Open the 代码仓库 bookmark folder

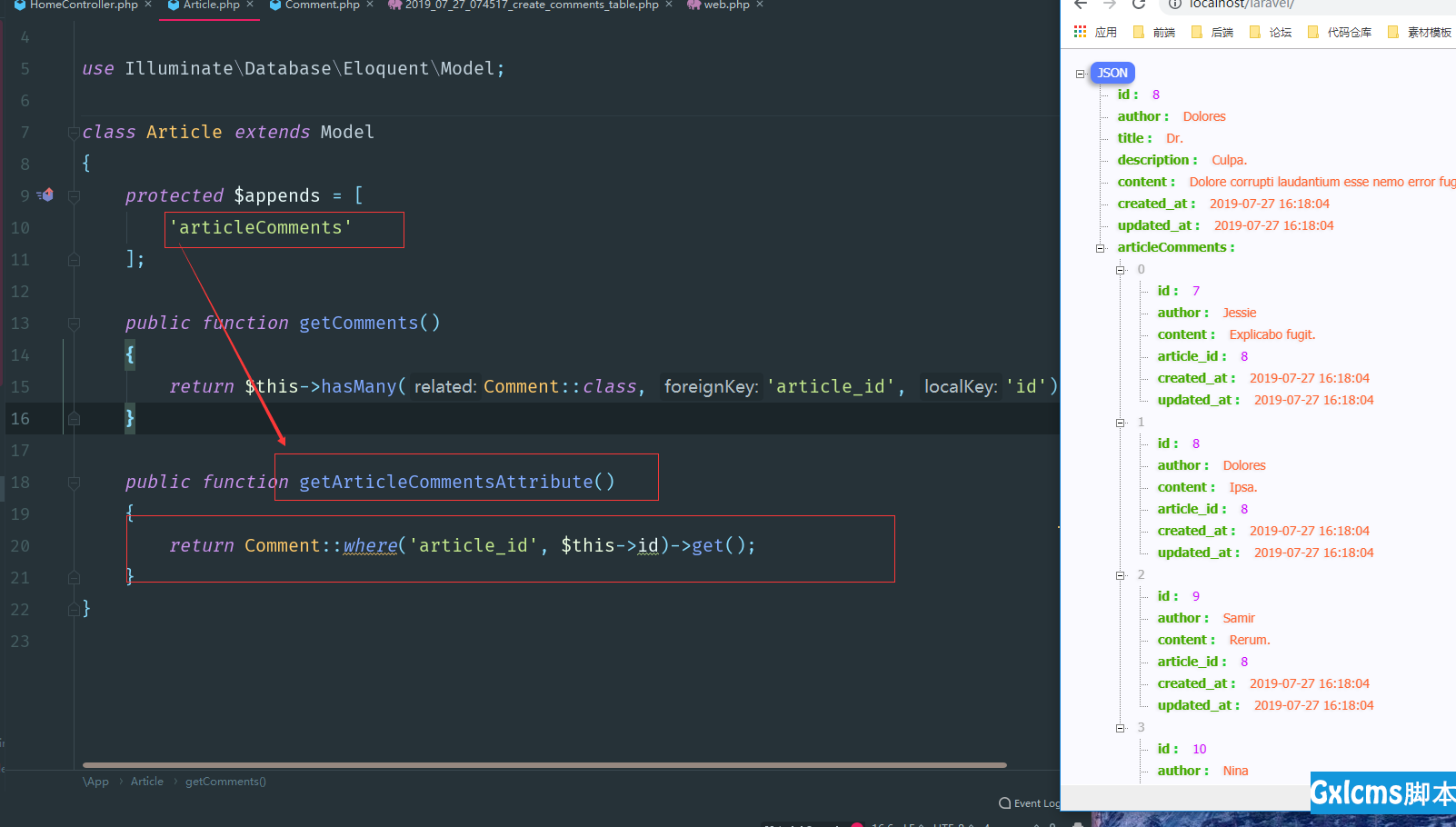coord(1340,32)
